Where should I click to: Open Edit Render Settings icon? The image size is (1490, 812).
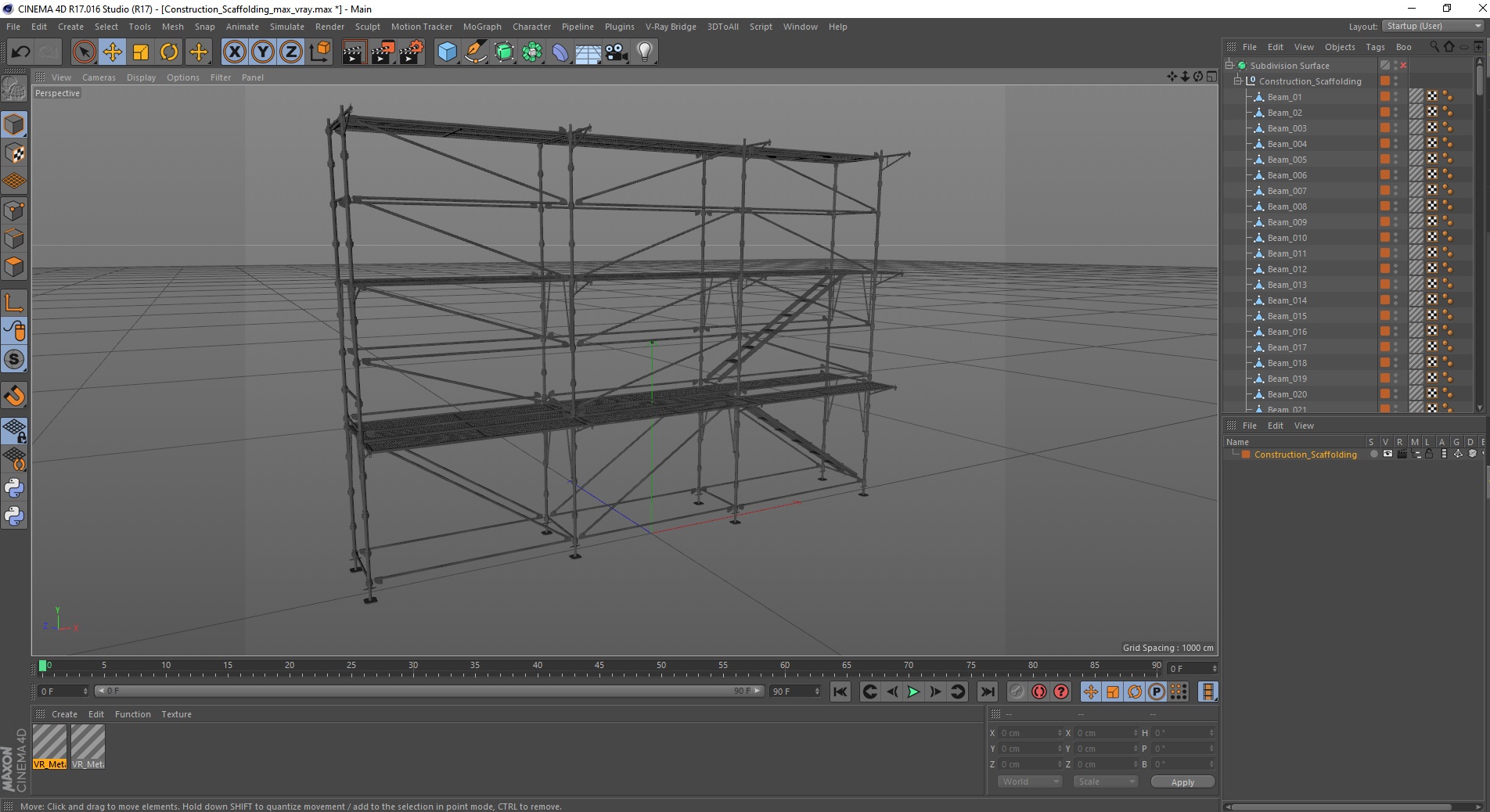411,52
